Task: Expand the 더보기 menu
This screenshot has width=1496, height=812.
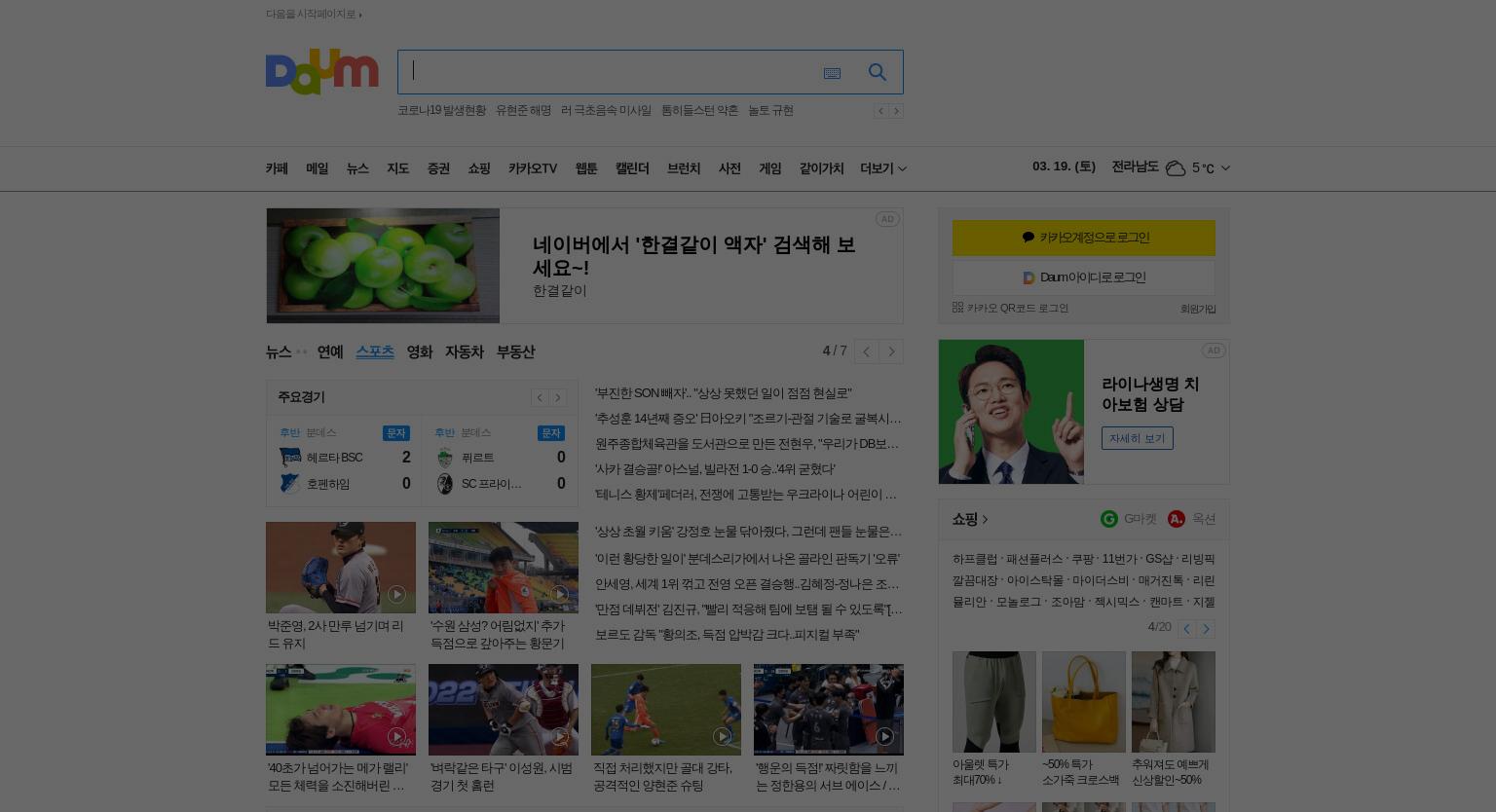Action: click(x=883, y=168)
